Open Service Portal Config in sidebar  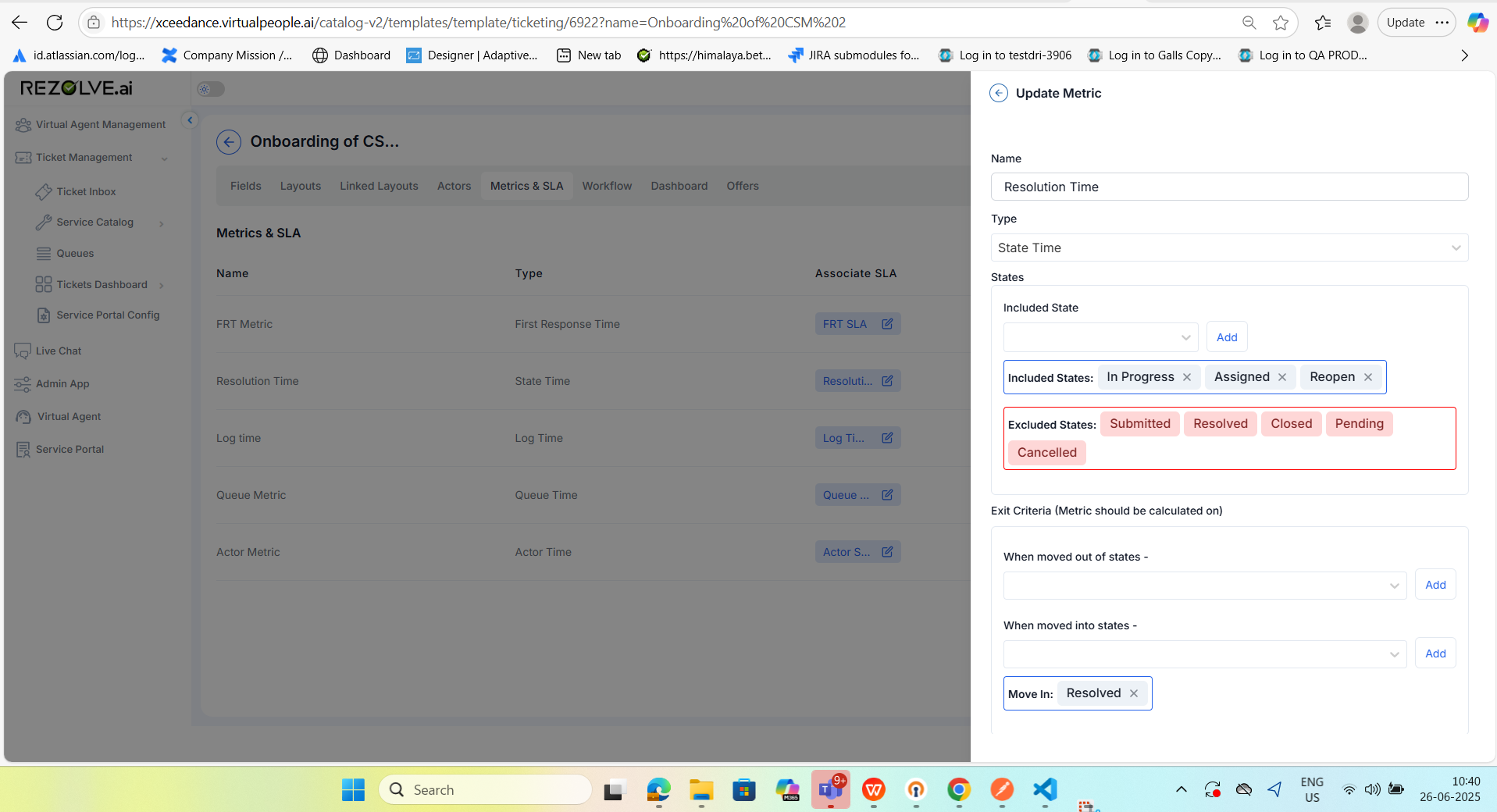(98, 315)
